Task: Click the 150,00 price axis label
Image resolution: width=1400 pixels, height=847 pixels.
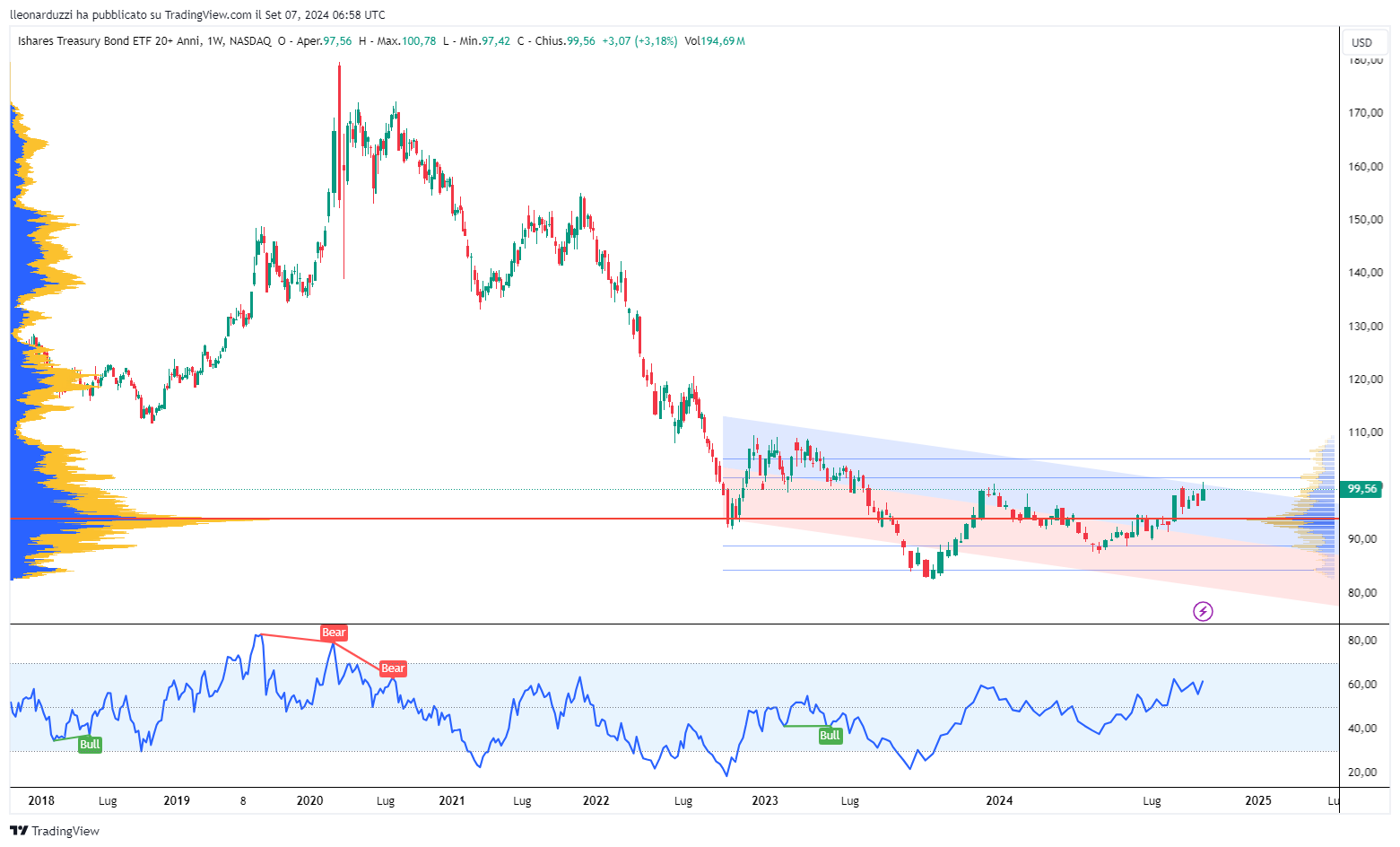Action: [1366, 220]
